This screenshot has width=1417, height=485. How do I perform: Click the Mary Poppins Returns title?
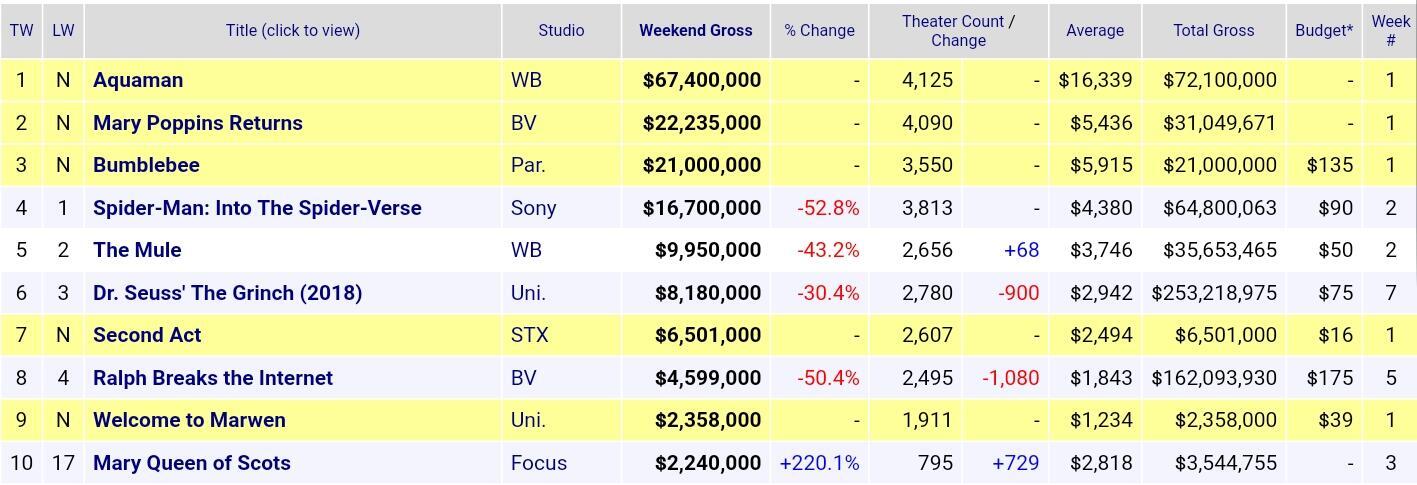(198, 123)
